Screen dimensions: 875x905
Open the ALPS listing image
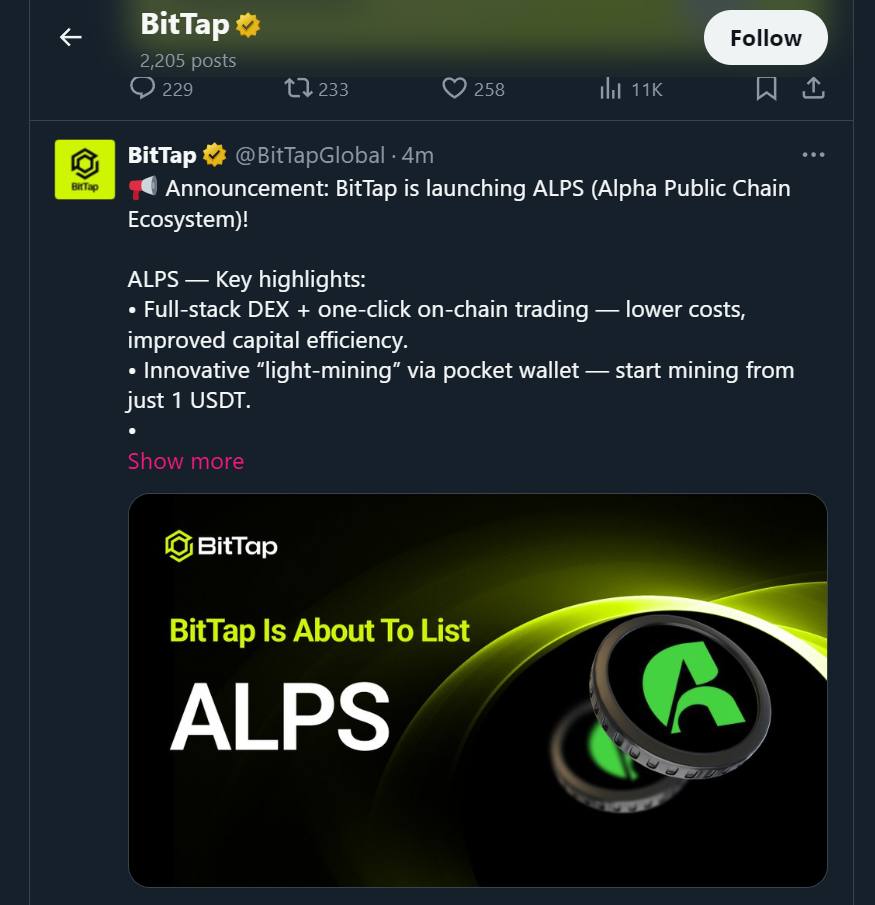coord(477,690)
